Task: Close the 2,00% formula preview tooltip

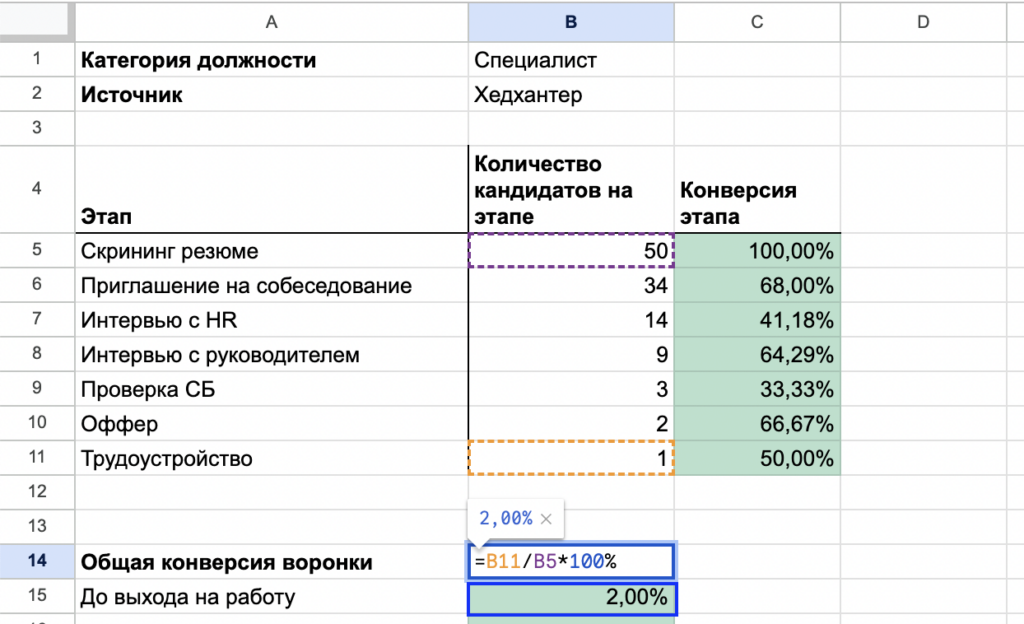Action: [x=546, y=519]
